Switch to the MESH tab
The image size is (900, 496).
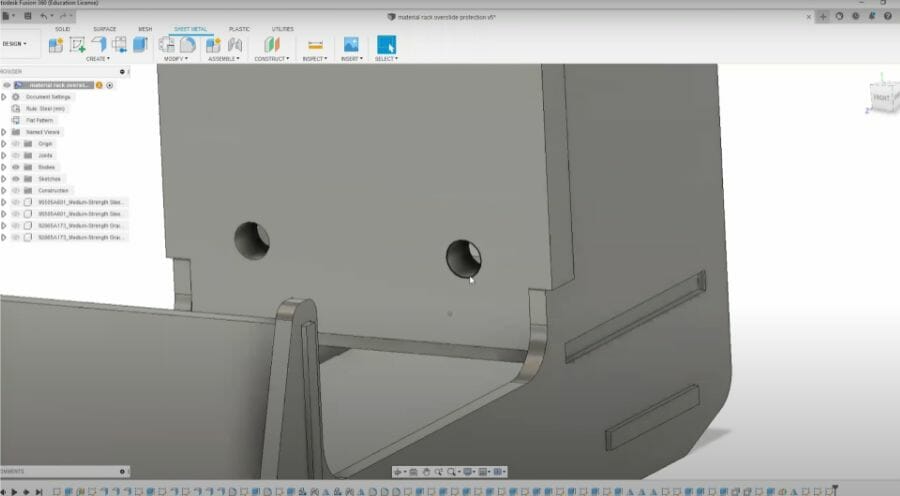tap(145, 29)
